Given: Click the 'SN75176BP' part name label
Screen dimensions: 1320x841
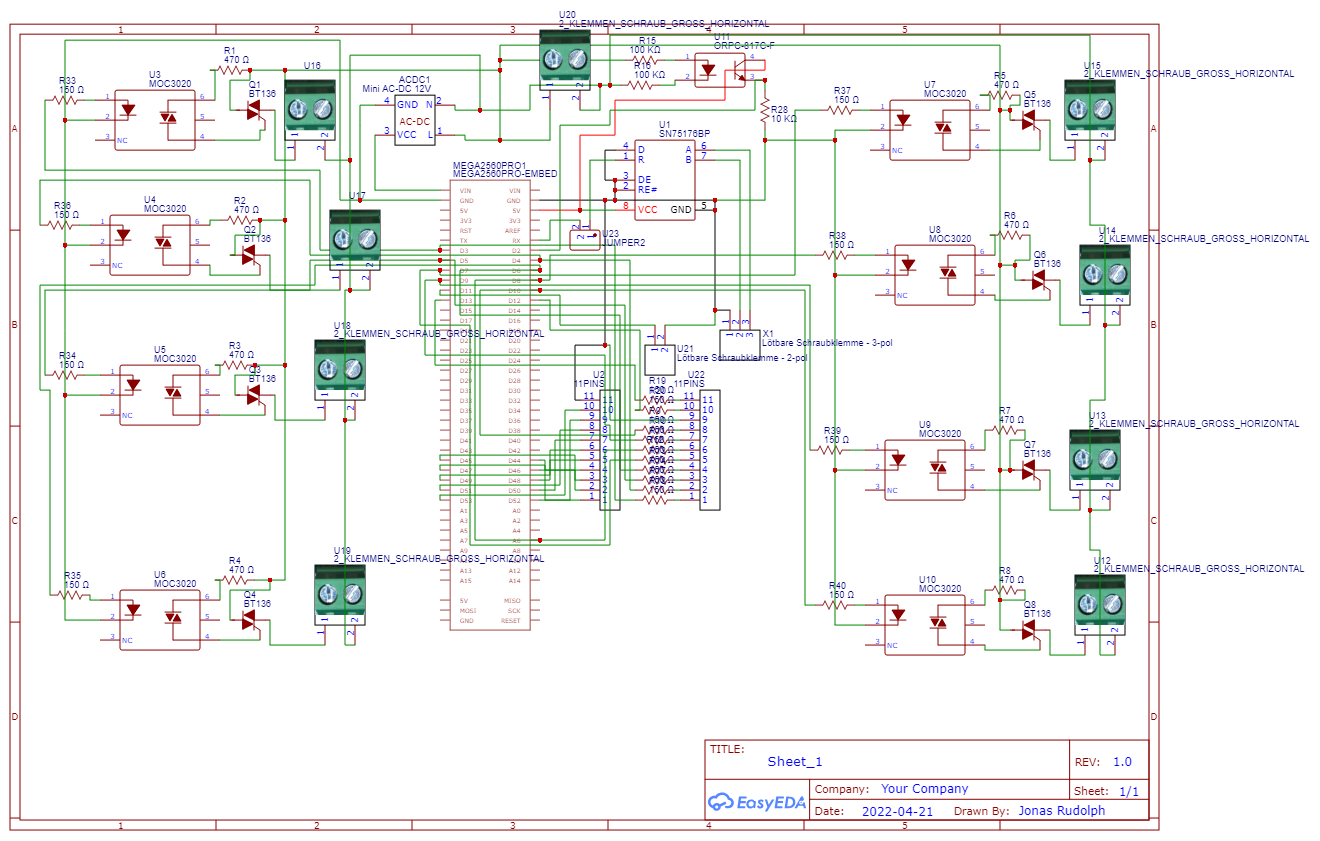Looking at the screenshot, I should (x=684, y=133).
